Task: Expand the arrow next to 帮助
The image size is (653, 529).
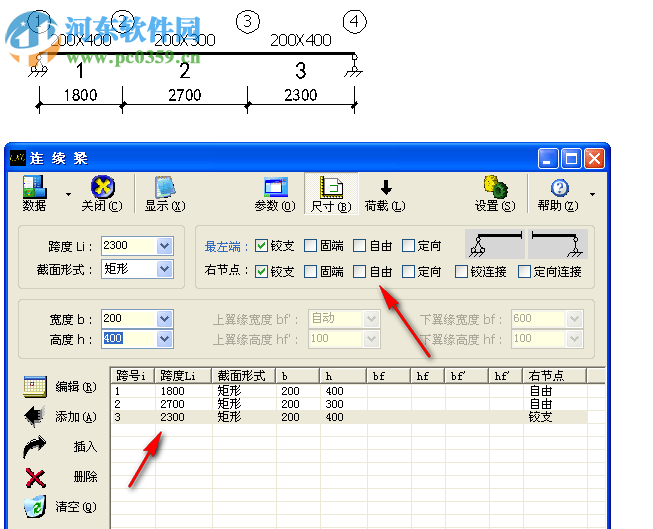Action: click(592, 194)
